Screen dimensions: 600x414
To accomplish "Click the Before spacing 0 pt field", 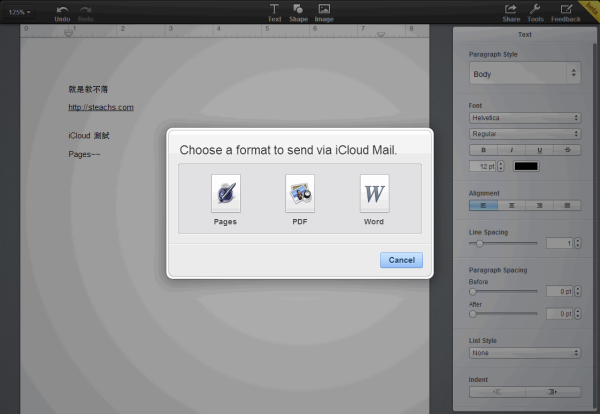I will [559, 292].
